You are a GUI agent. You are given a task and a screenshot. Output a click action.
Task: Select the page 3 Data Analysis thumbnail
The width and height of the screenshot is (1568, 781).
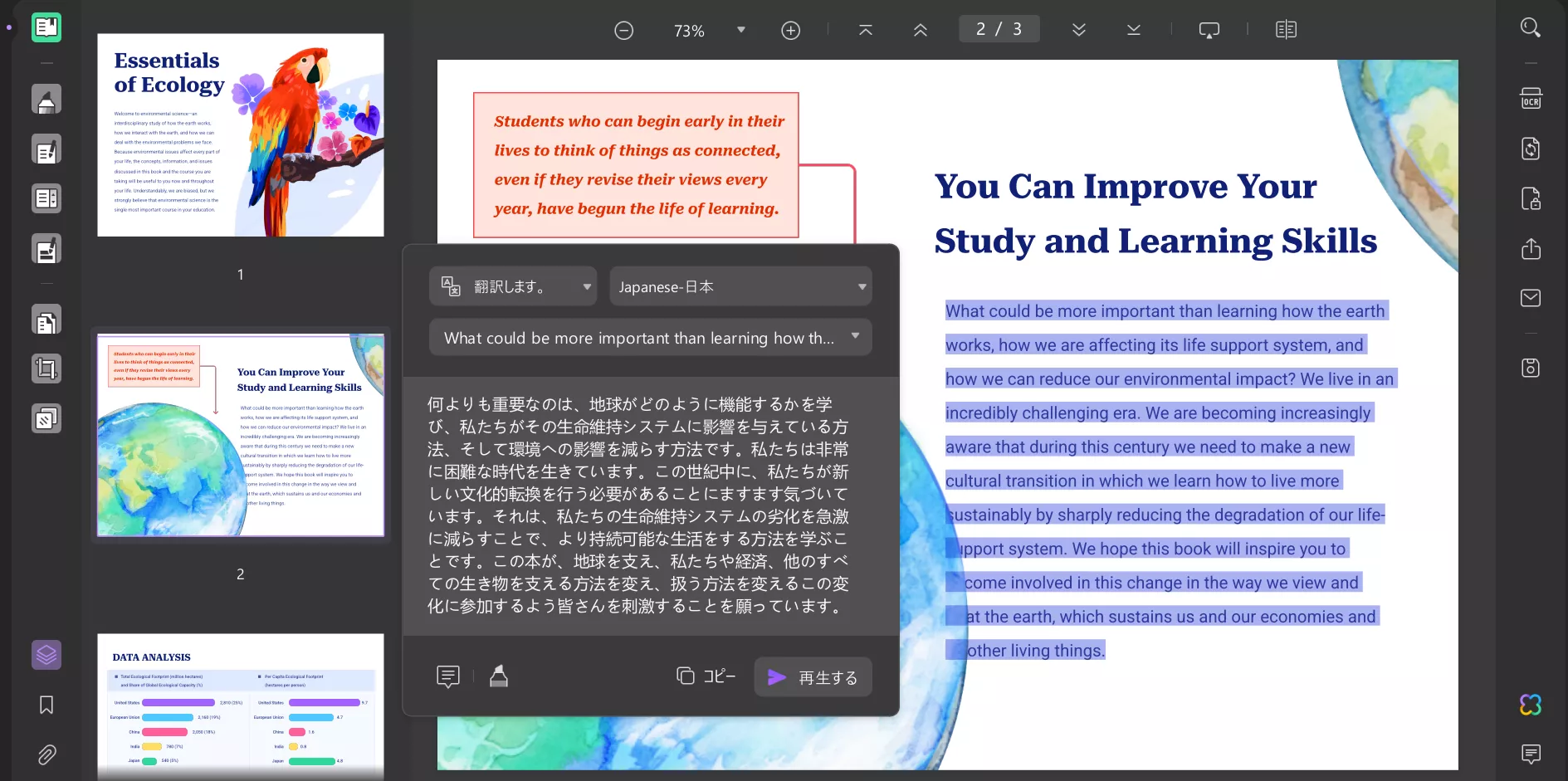[x=241, y=705]
